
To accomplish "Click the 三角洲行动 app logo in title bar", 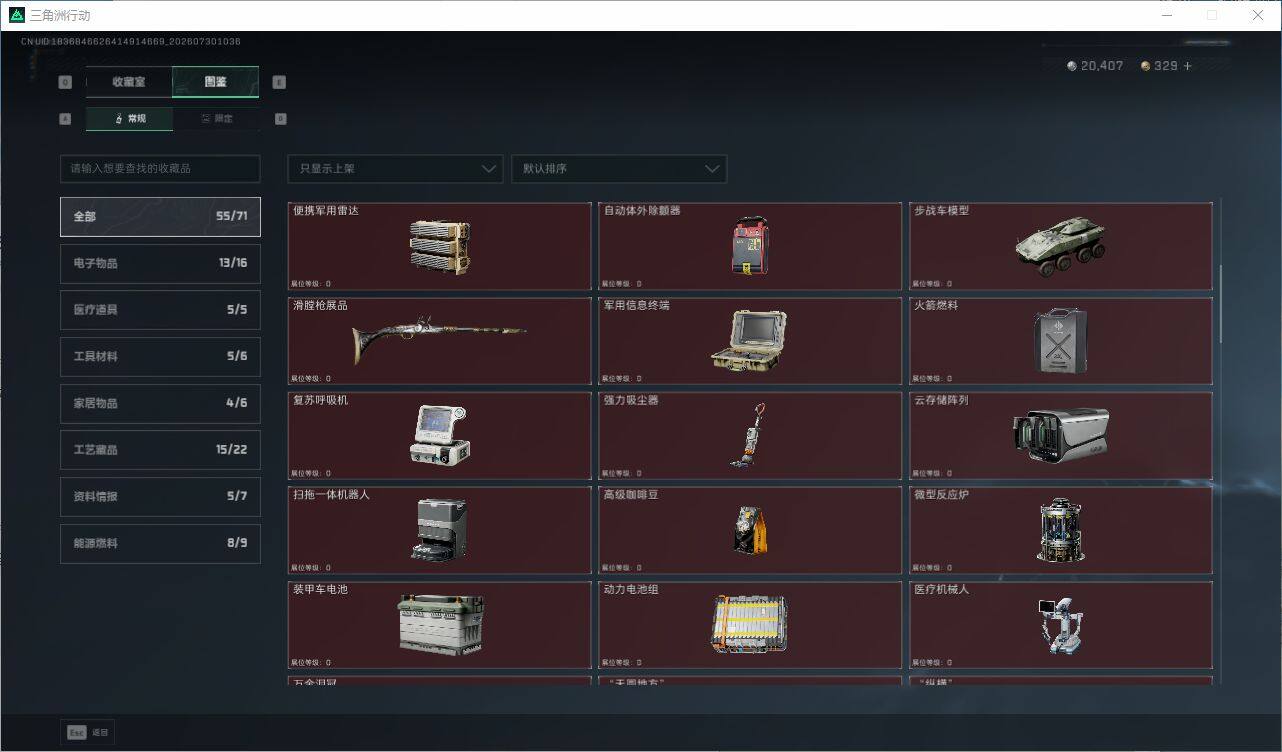I will 16,15.
